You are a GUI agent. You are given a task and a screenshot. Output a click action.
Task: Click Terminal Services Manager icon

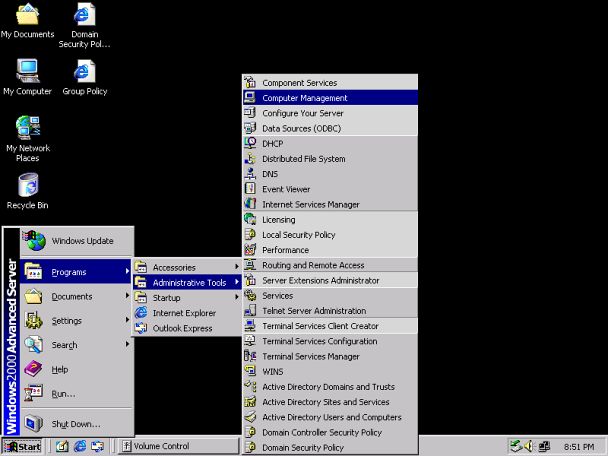coord(250,356)
